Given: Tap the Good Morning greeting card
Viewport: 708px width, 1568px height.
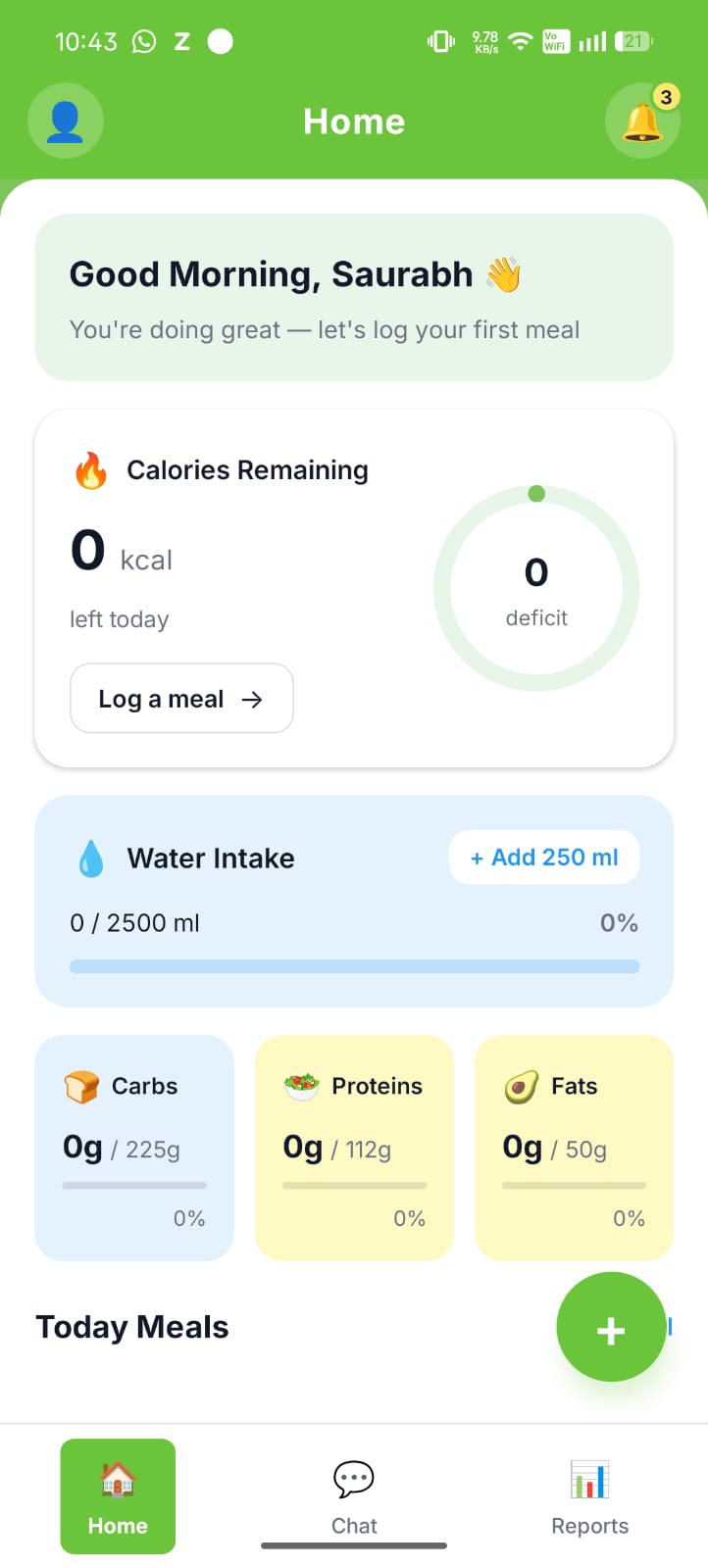Looking at the screenshot, I should coord(354,297).
